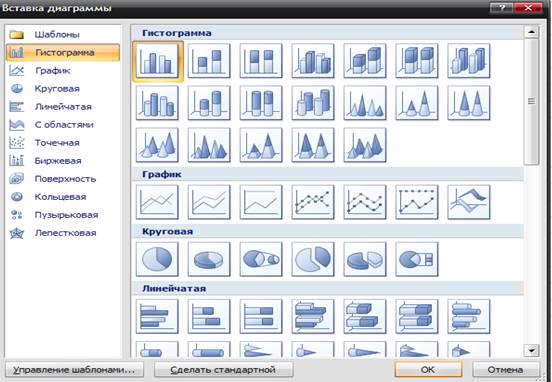Pick the 3-D 100% stacked bar chart
Screen dimensions: 552x382
(417, 316)
